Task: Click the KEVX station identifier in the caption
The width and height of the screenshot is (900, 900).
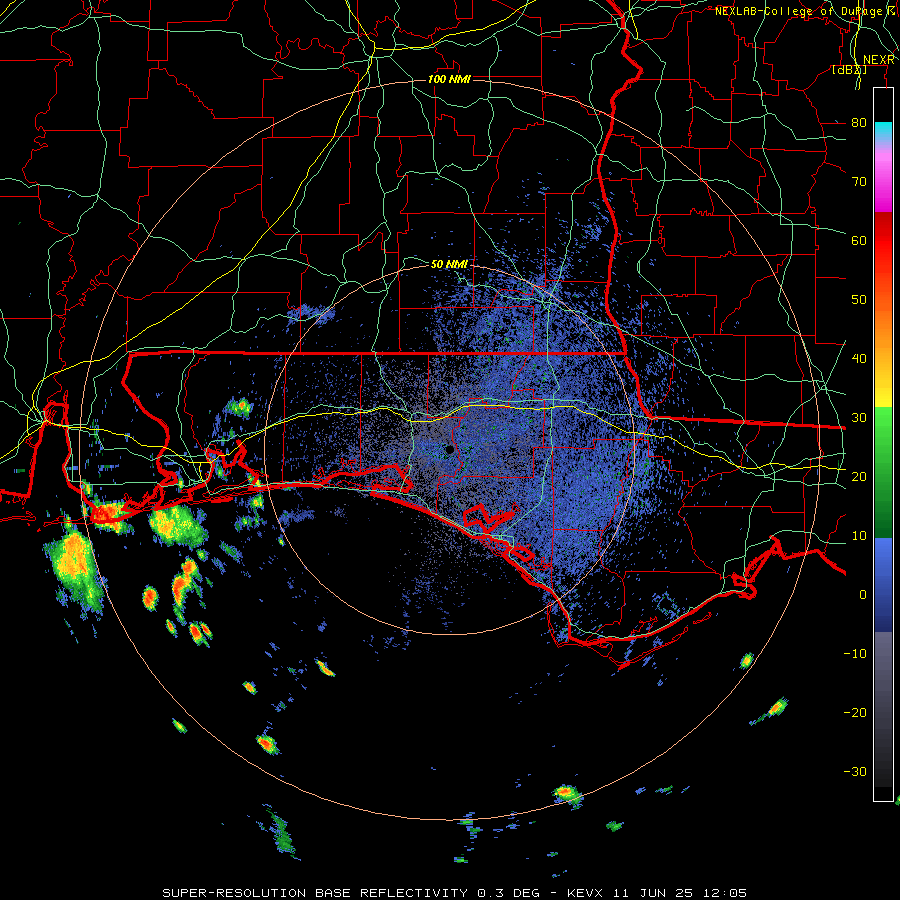Action: click(x=585, y=893)
